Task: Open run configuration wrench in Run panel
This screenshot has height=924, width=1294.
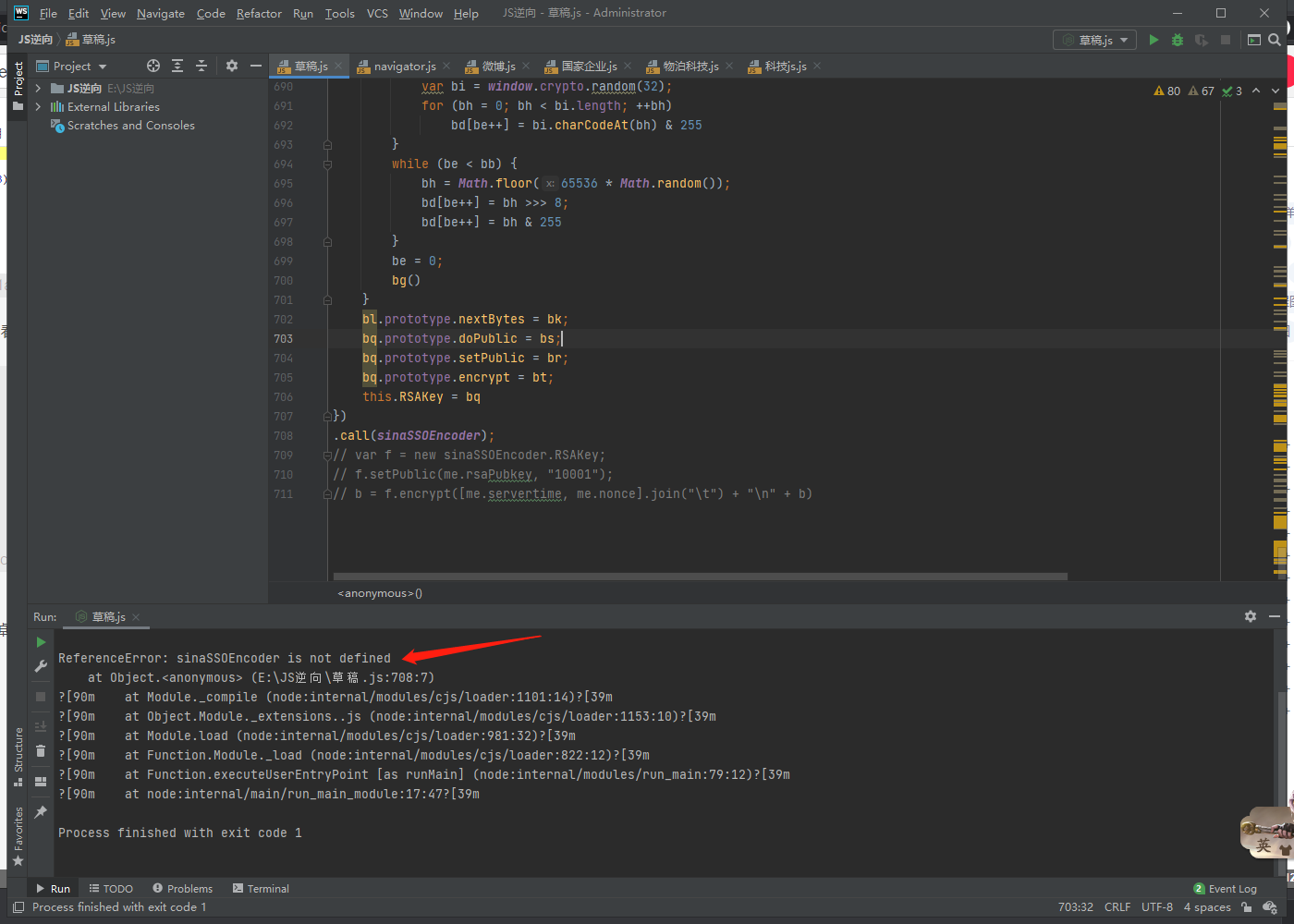Action: click(41, 665)
